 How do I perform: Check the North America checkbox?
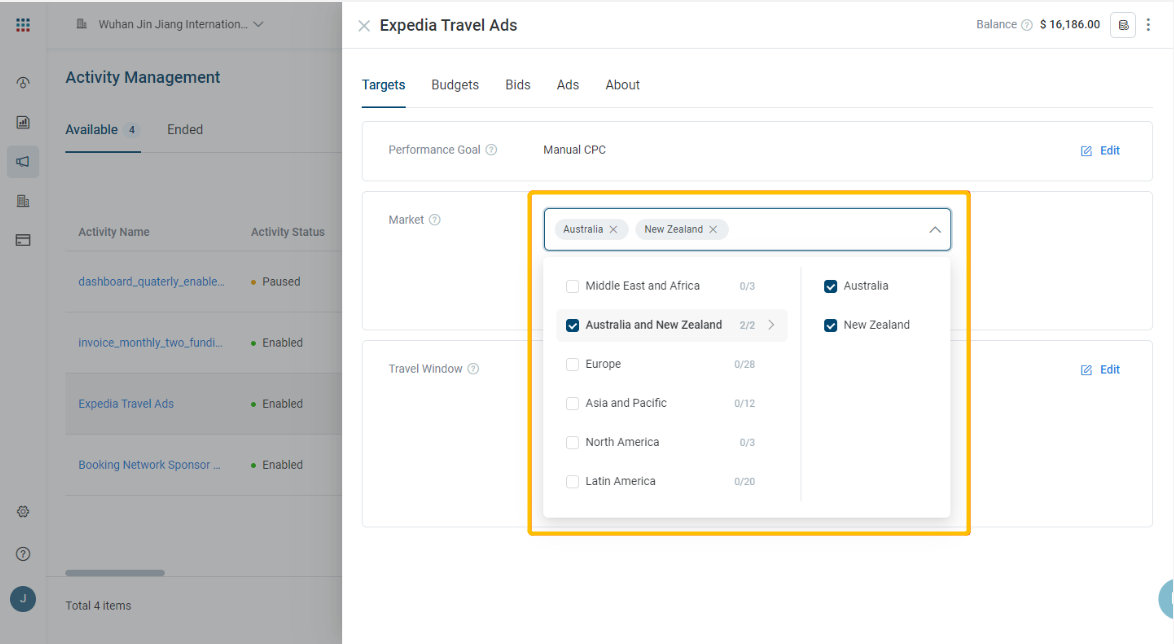tap(573, 442)
